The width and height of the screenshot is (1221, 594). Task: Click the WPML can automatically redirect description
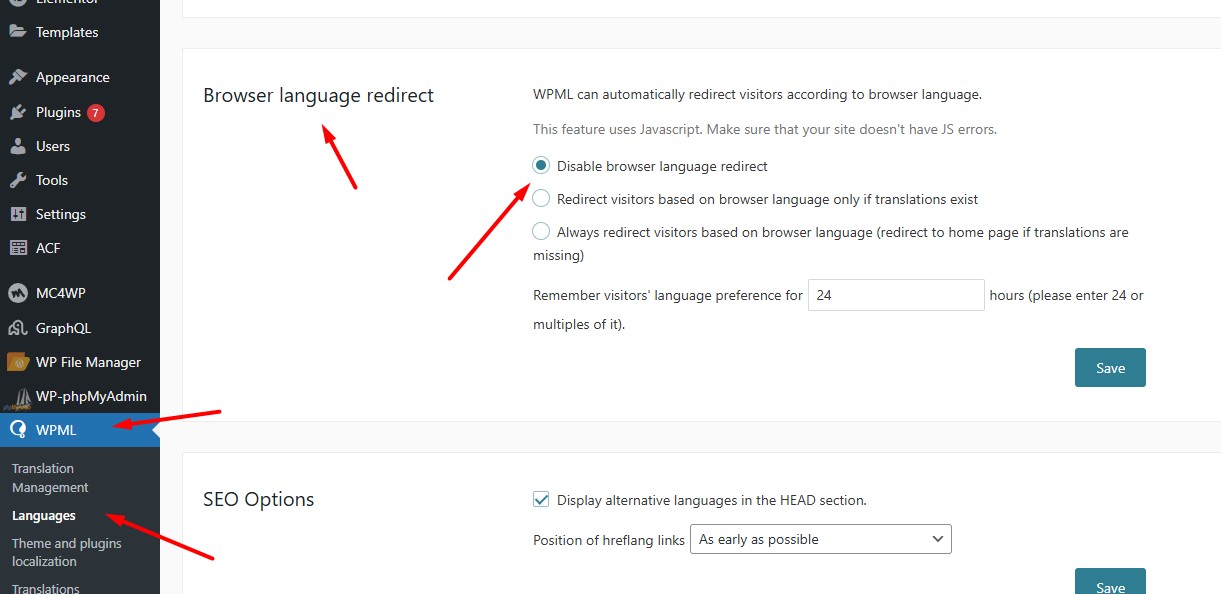pyautogui.click(x=757, y=95)
